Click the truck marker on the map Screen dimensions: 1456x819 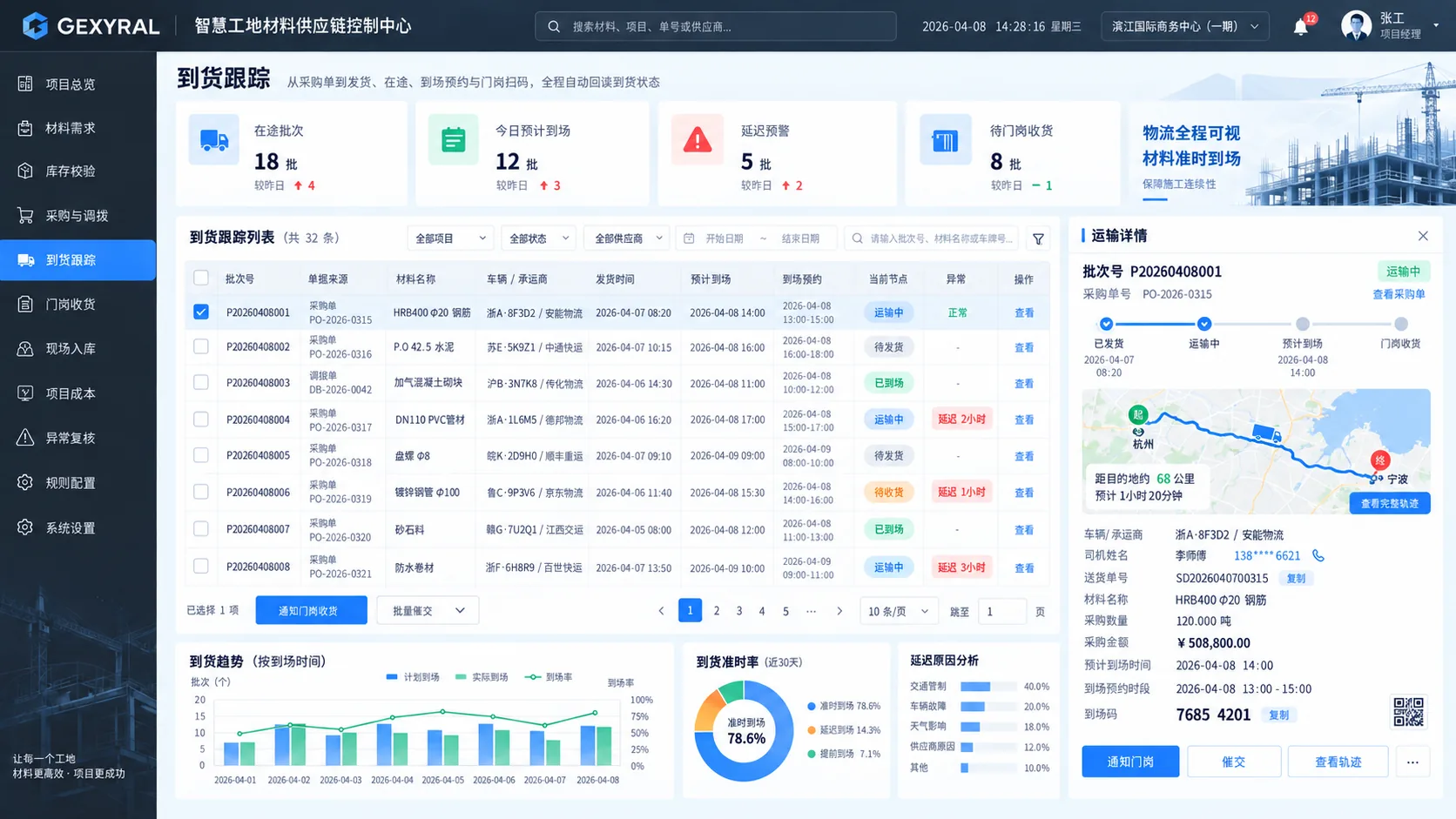pos(1266,433)
